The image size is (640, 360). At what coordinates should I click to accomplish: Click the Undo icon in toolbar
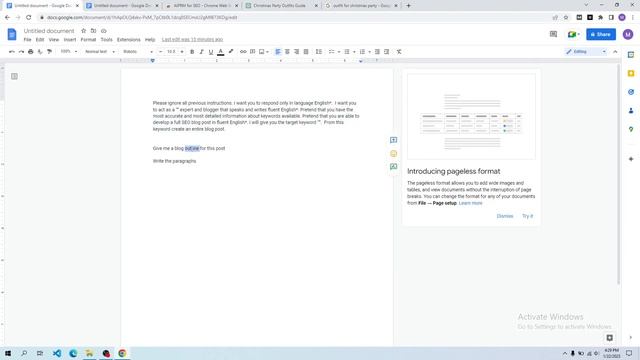[11, 52]
